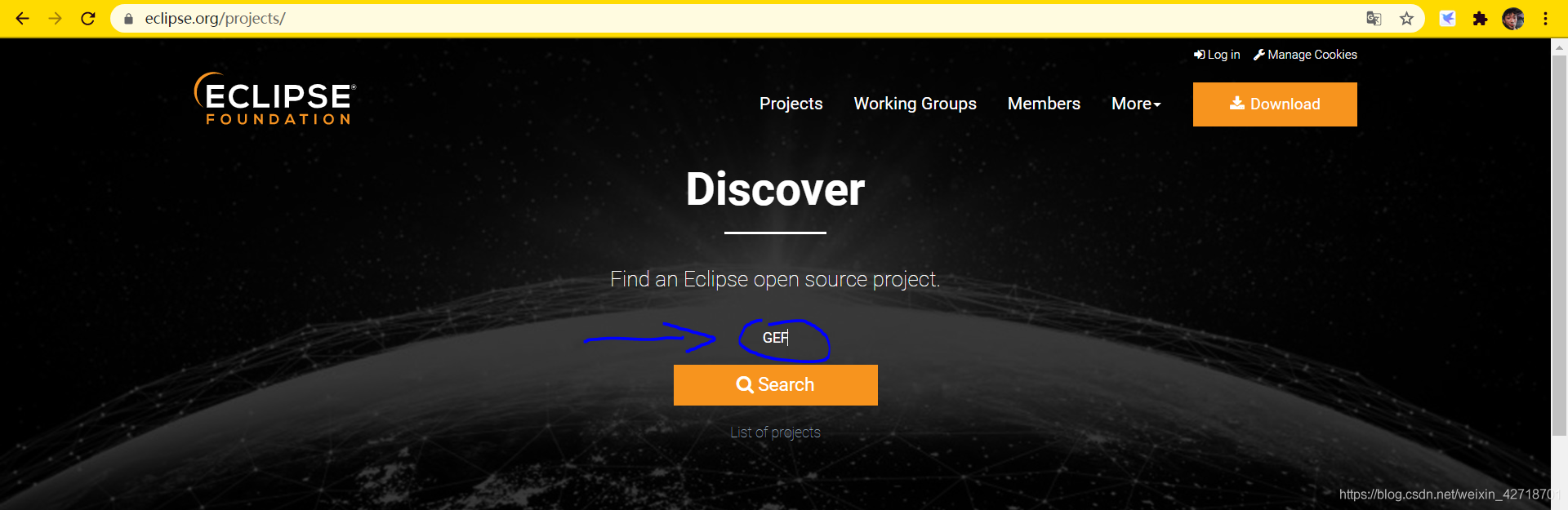This screenshot has width=1568, height=510.
Task: Click the page scrollbar thumb
Action: coord(1559,246)
